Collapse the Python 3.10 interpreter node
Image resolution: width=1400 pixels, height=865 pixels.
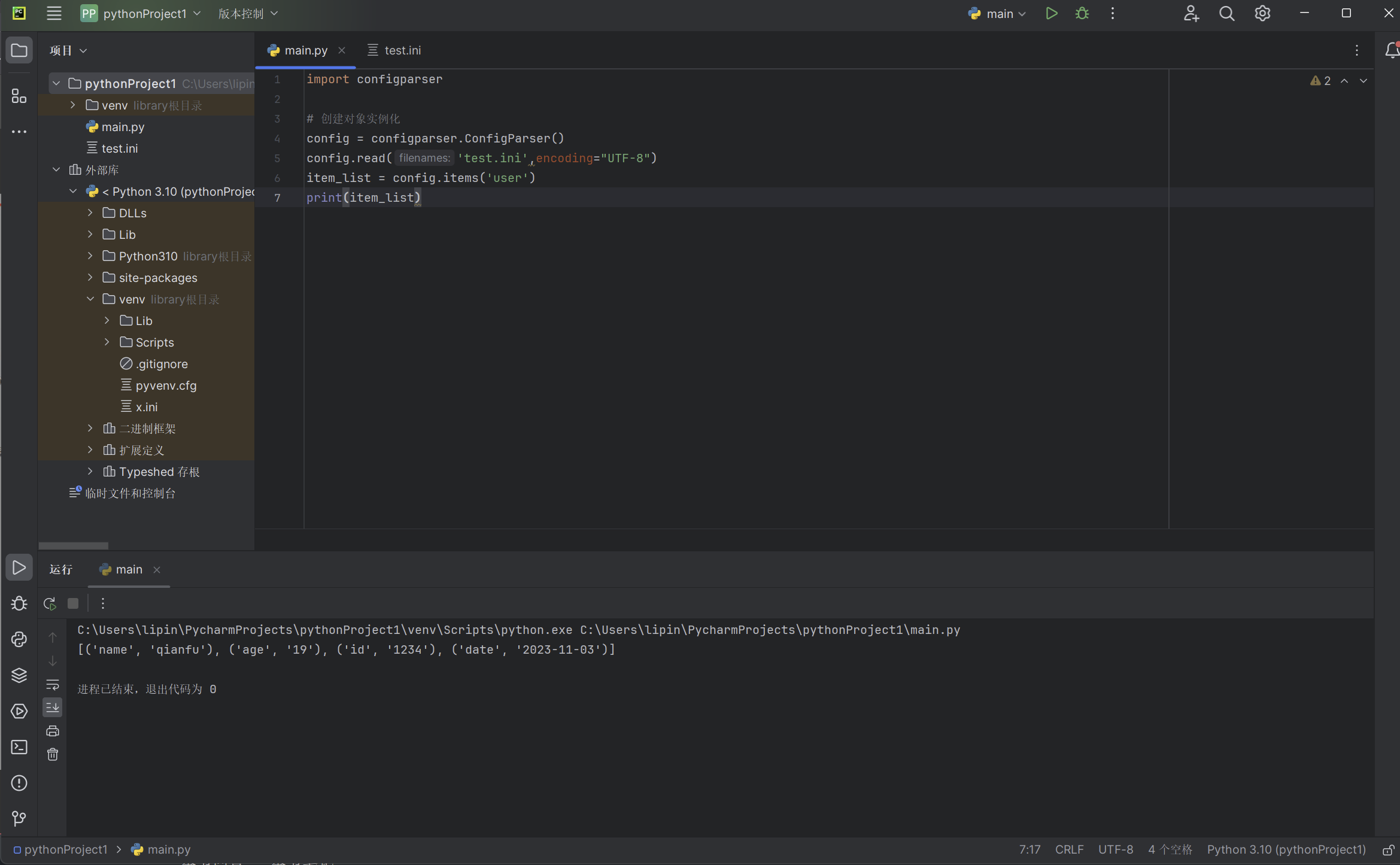click(x=73, y=191)
